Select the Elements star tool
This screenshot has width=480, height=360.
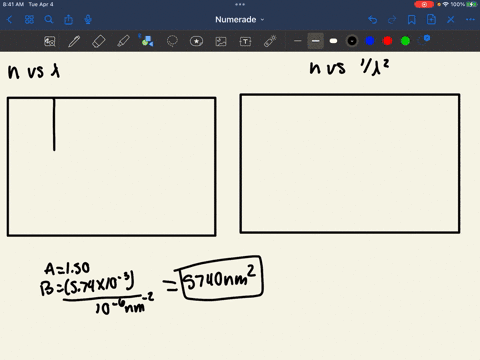[196, 41]
